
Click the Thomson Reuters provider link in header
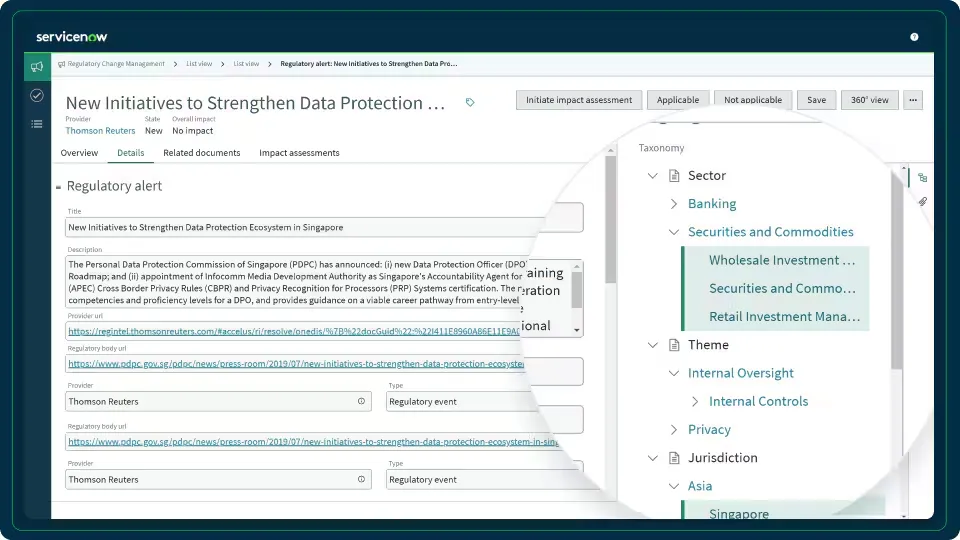pyautogui.click(x=100, y=131)
